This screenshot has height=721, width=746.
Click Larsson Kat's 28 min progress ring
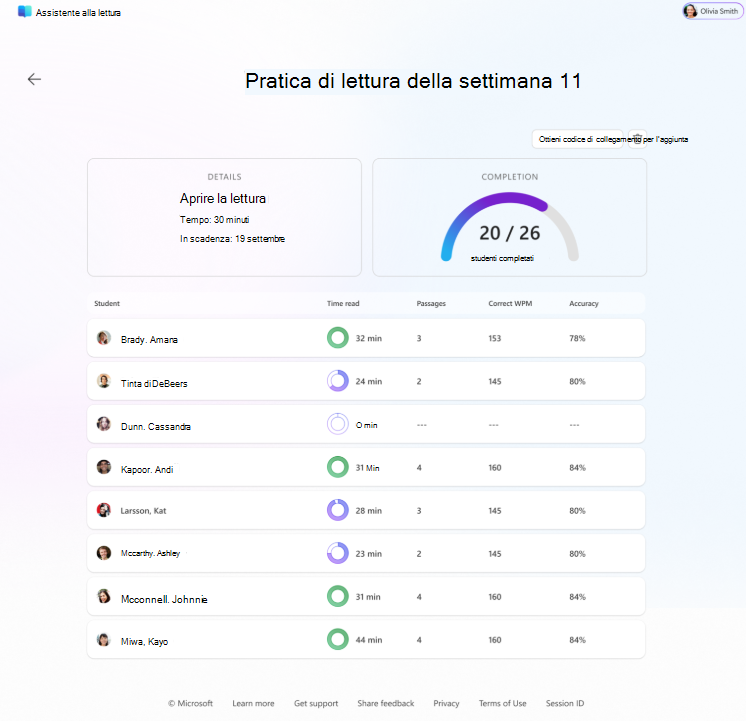pyautogui.click(x=338, y=510)
